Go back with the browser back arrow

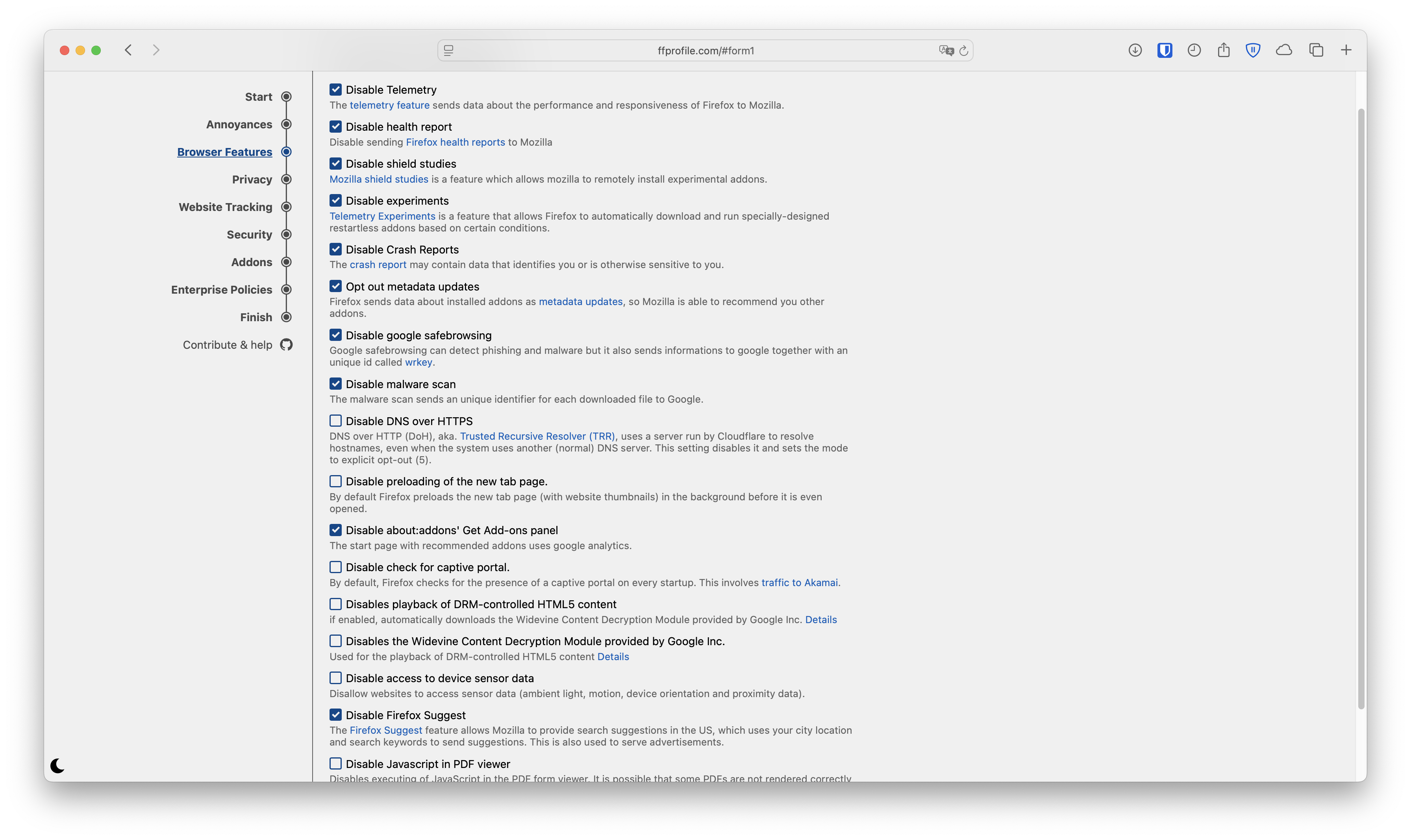pos(128,50)
